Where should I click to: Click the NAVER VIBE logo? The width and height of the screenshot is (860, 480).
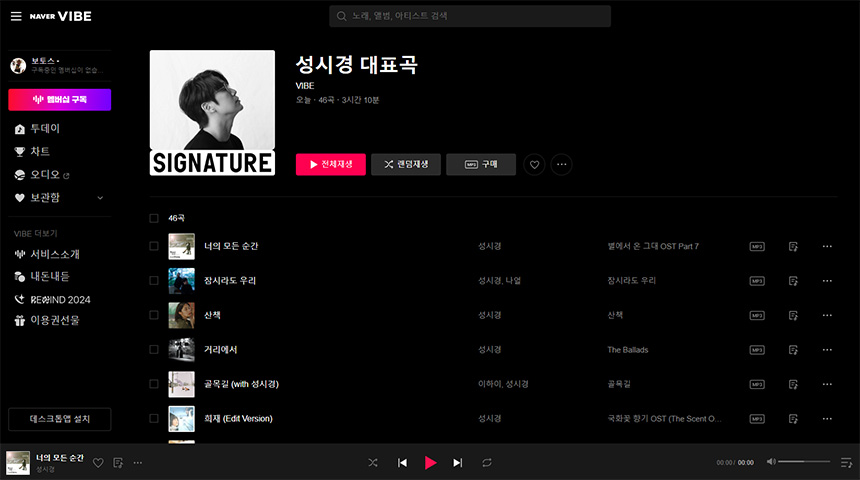[60, 16]
